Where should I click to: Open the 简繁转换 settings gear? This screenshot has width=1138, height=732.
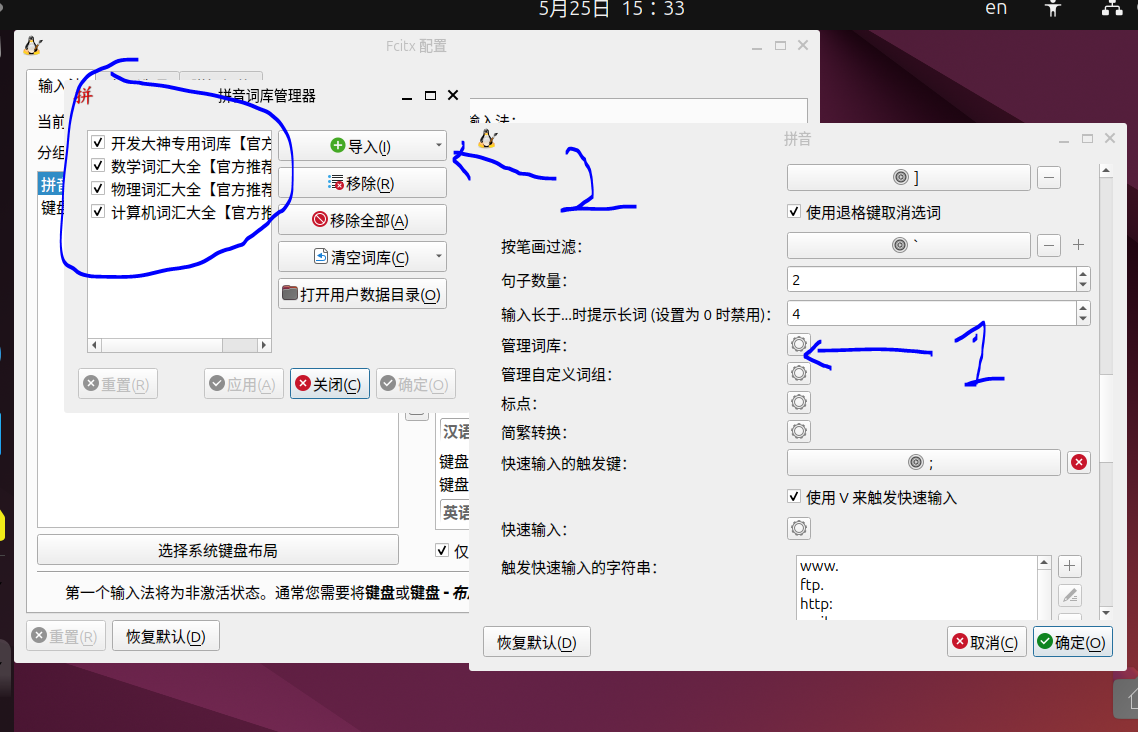(x=798, y=431)
